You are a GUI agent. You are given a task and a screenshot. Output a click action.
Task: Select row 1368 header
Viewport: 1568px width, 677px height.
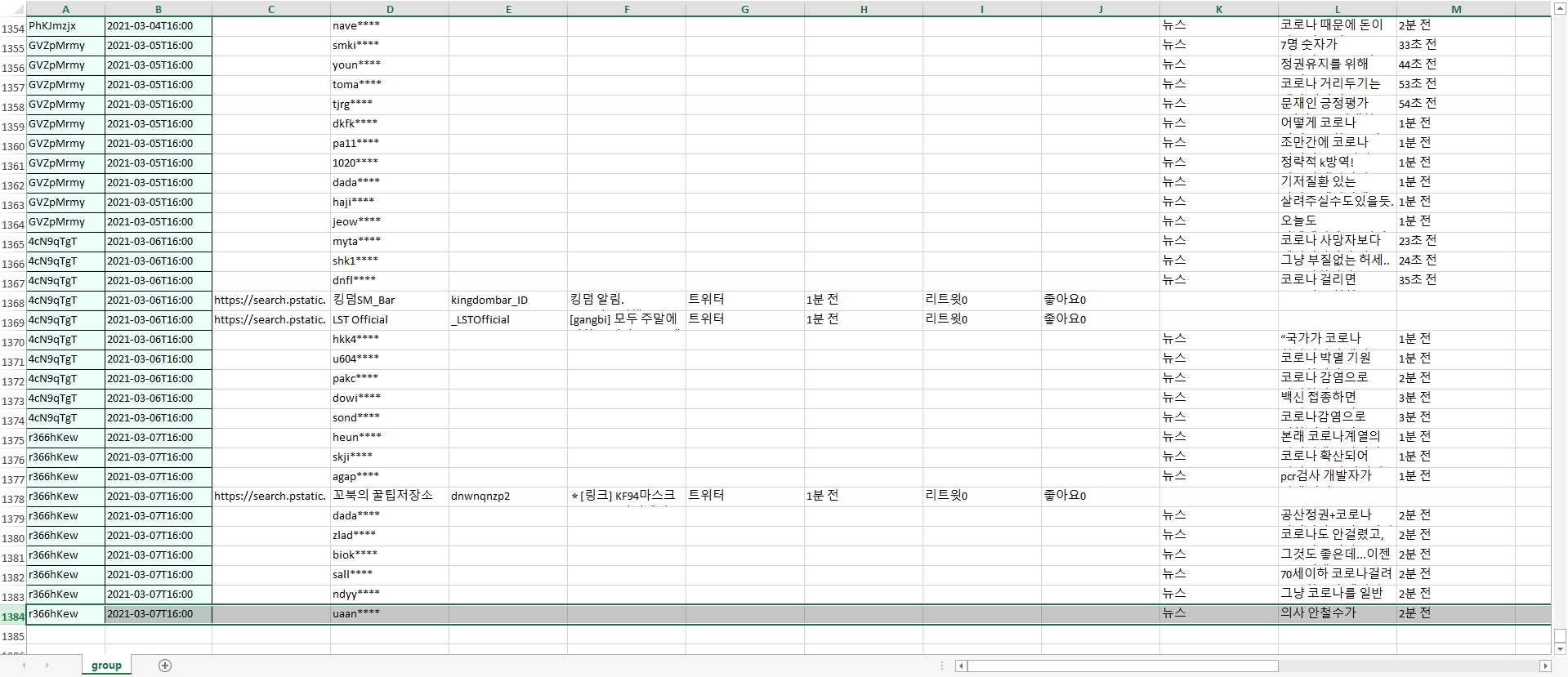click(13, 303)
